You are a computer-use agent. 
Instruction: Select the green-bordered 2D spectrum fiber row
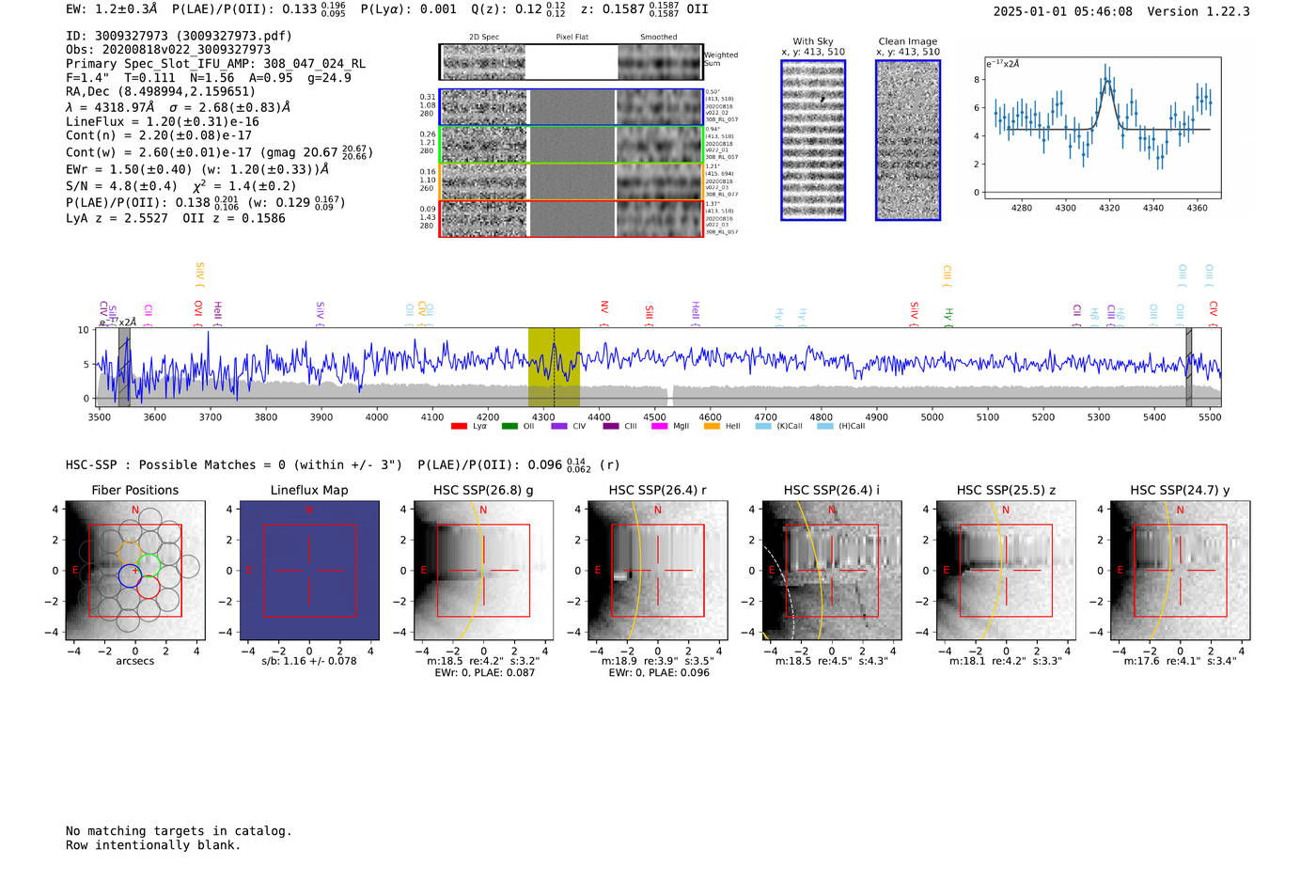coord(572,145)
